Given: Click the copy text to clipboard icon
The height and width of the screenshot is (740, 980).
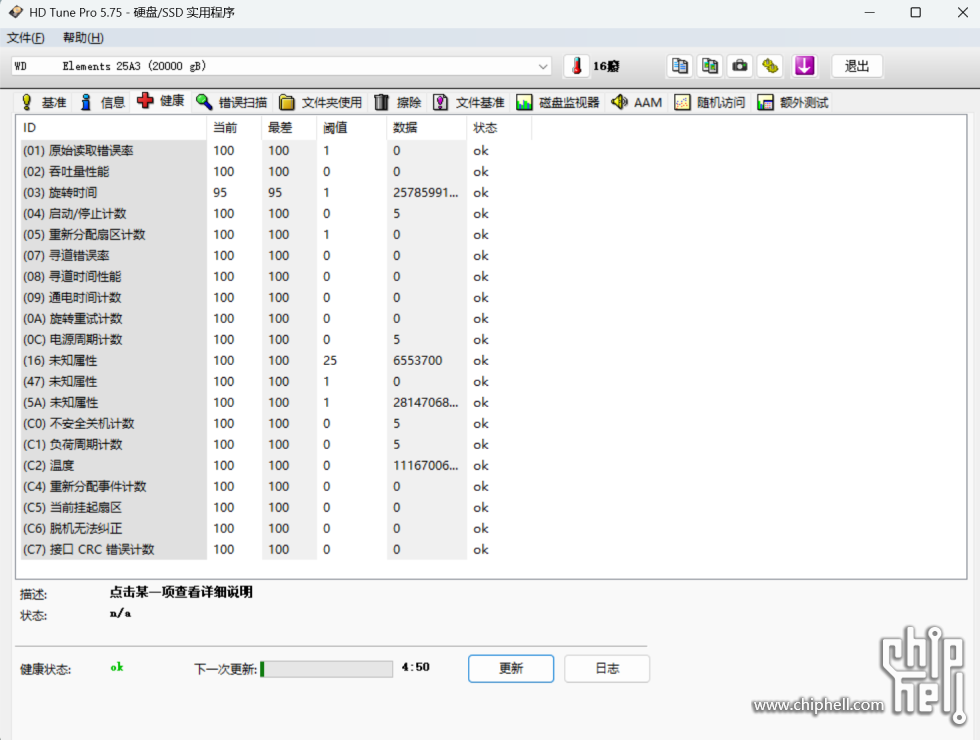Looking at the screenshot, I should (x=680, y=66).
